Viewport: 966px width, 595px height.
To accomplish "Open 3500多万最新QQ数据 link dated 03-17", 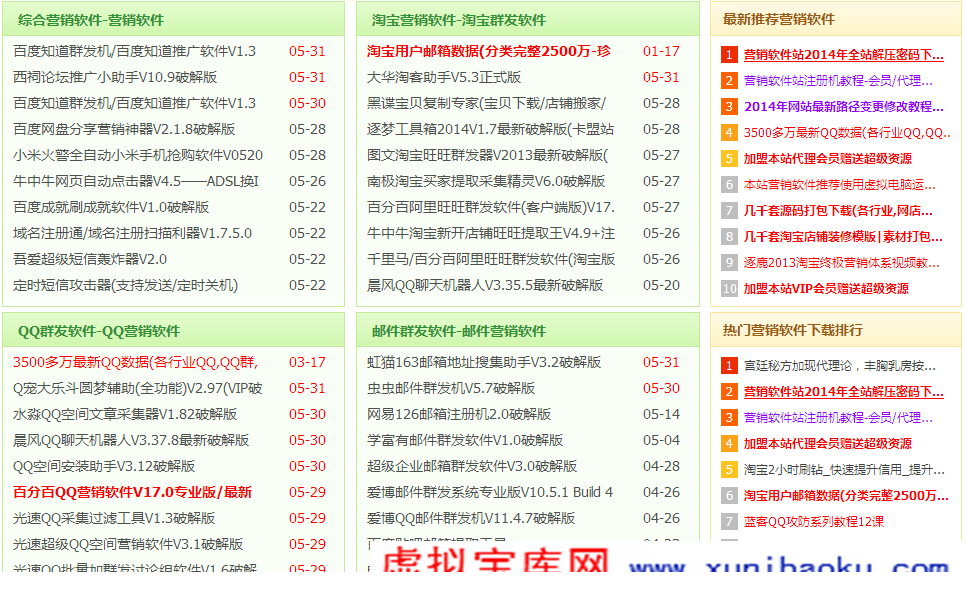I will tap(136, 362).
